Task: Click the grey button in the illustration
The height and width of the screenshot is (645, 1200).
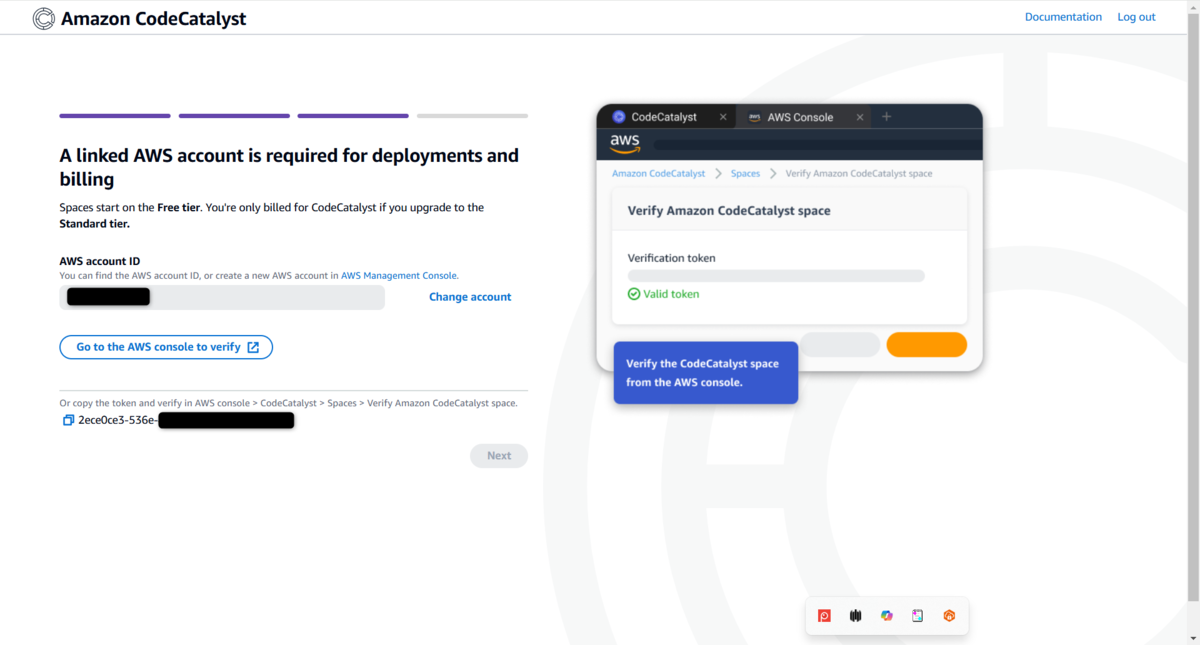Action: click(840, 345)
